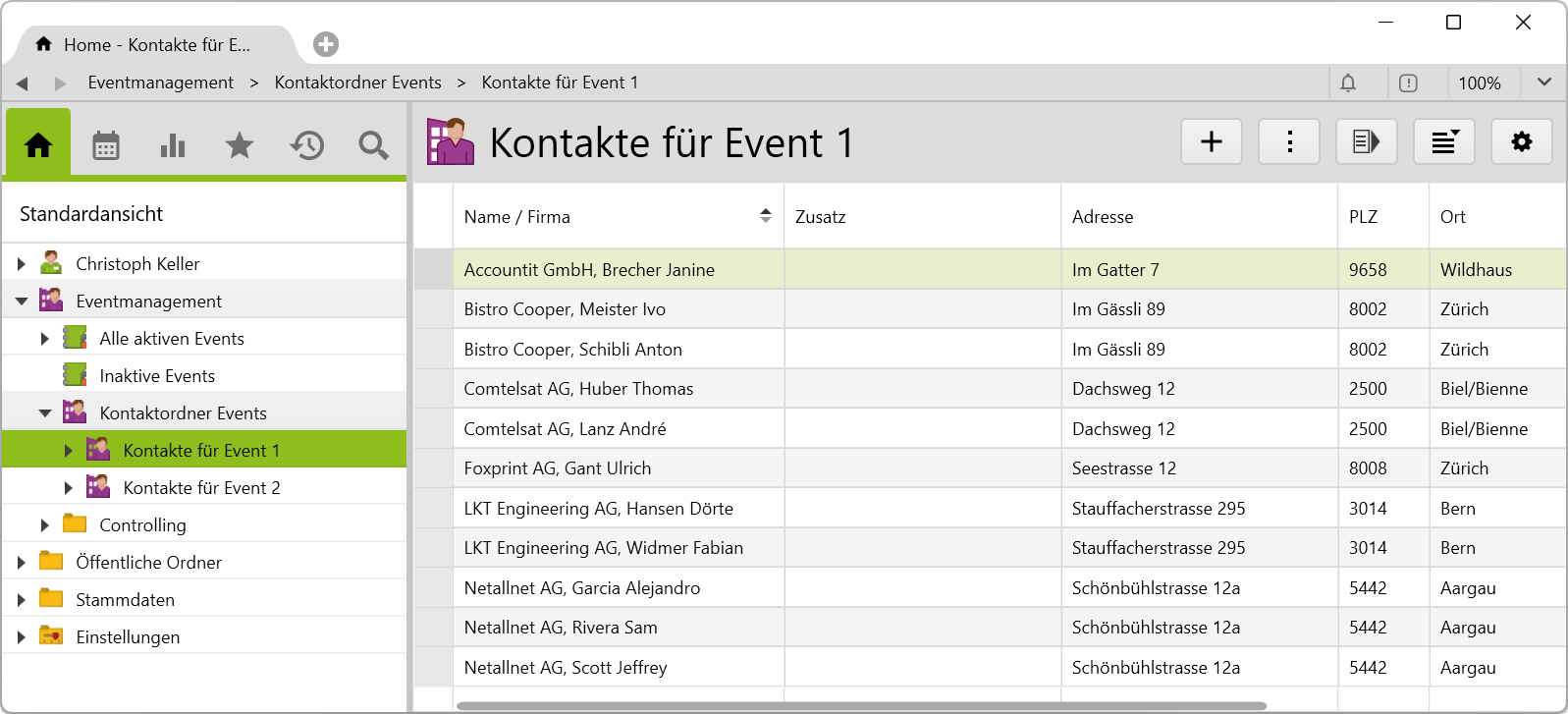This screenshot has height=714, width=1568.
Task: Select Kontakte für Event 2 folder
Action: click(x=201, y=488)
